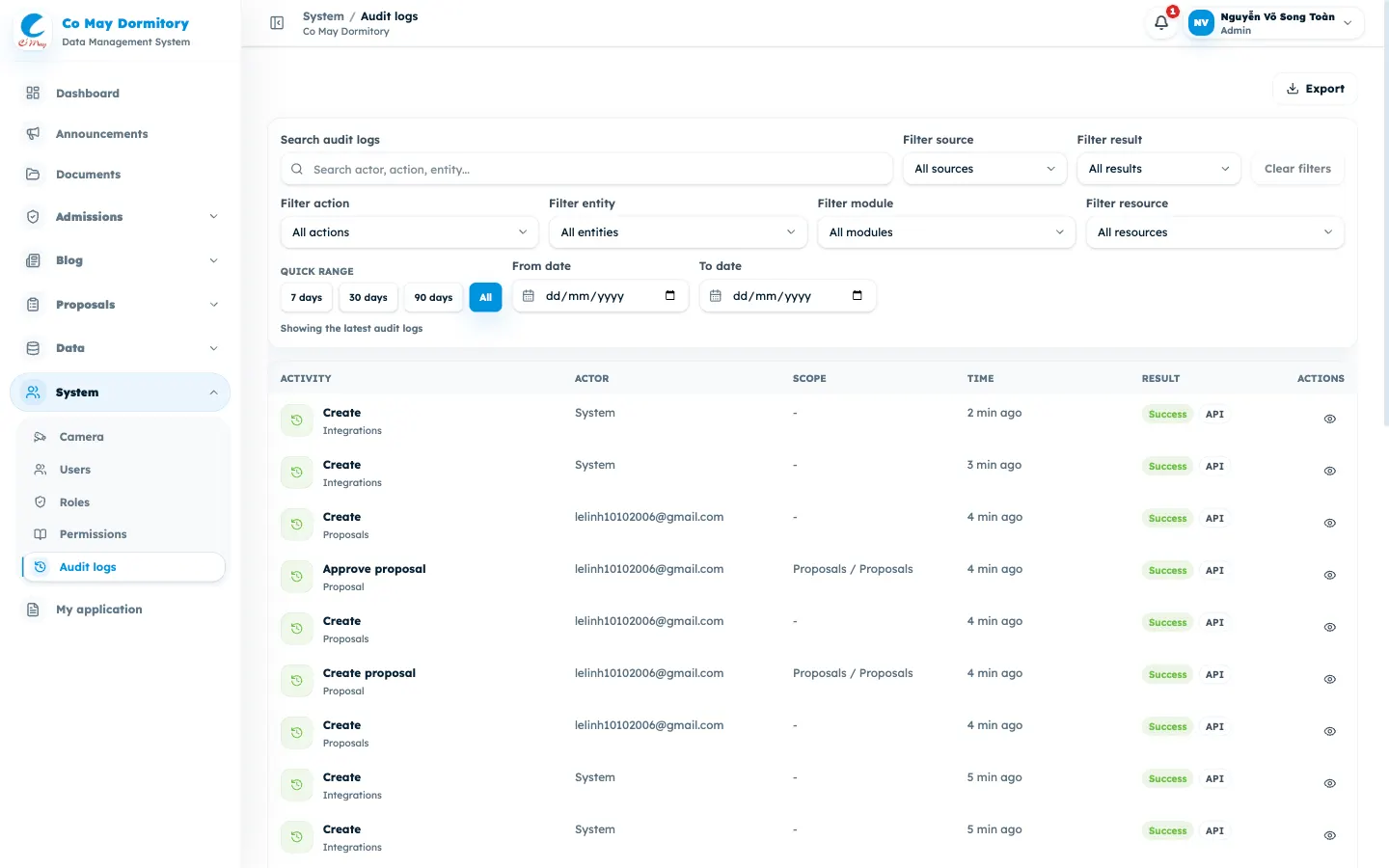The image size is (1389, 868).
Task: Select the 30 days quick range
Action: coord(368,297)
